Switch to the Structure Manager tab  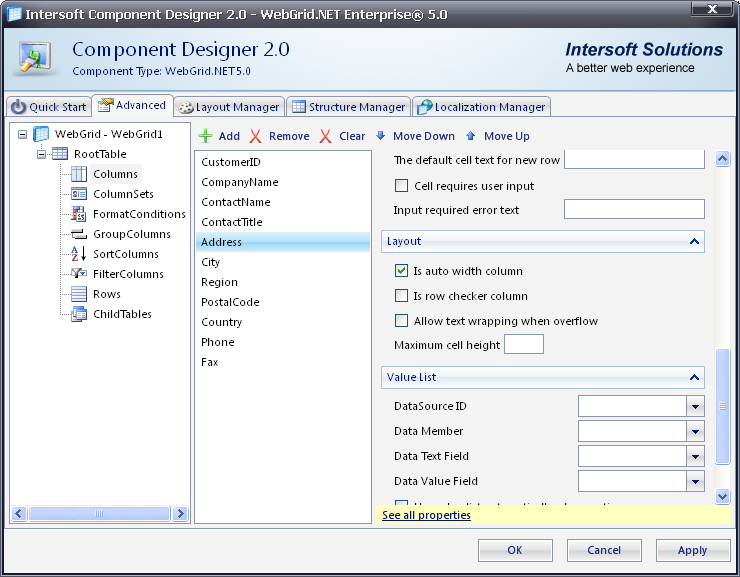click(349, 107)
